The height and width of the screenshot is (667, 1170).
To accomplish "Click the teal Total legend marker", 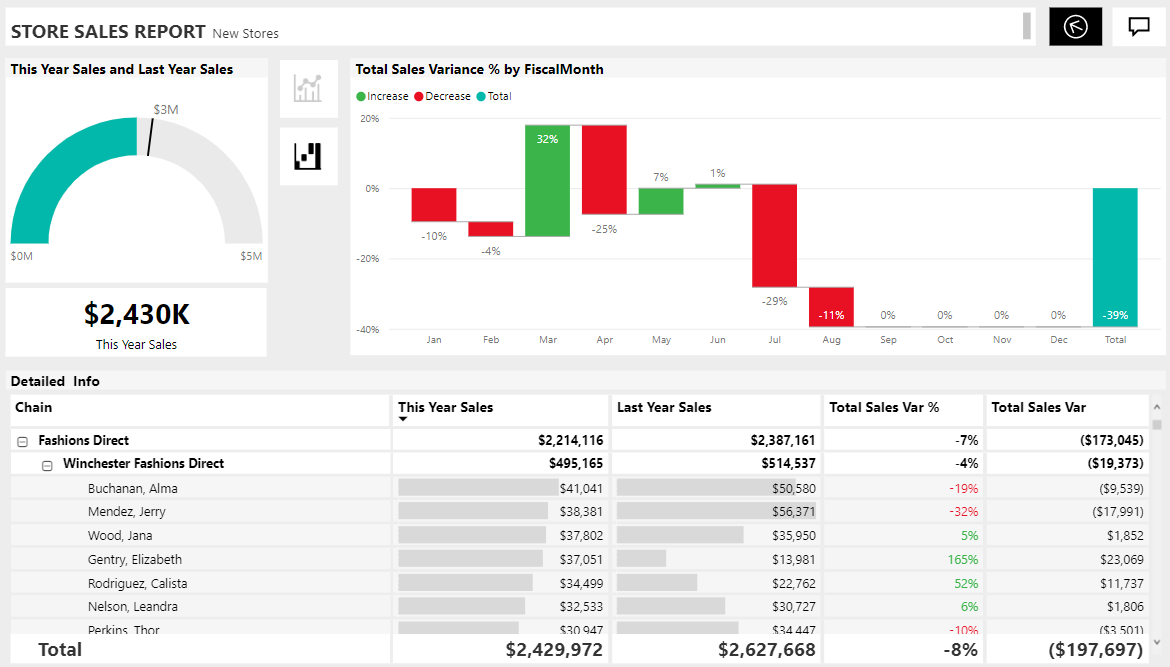I will click(x=481, y=97).
